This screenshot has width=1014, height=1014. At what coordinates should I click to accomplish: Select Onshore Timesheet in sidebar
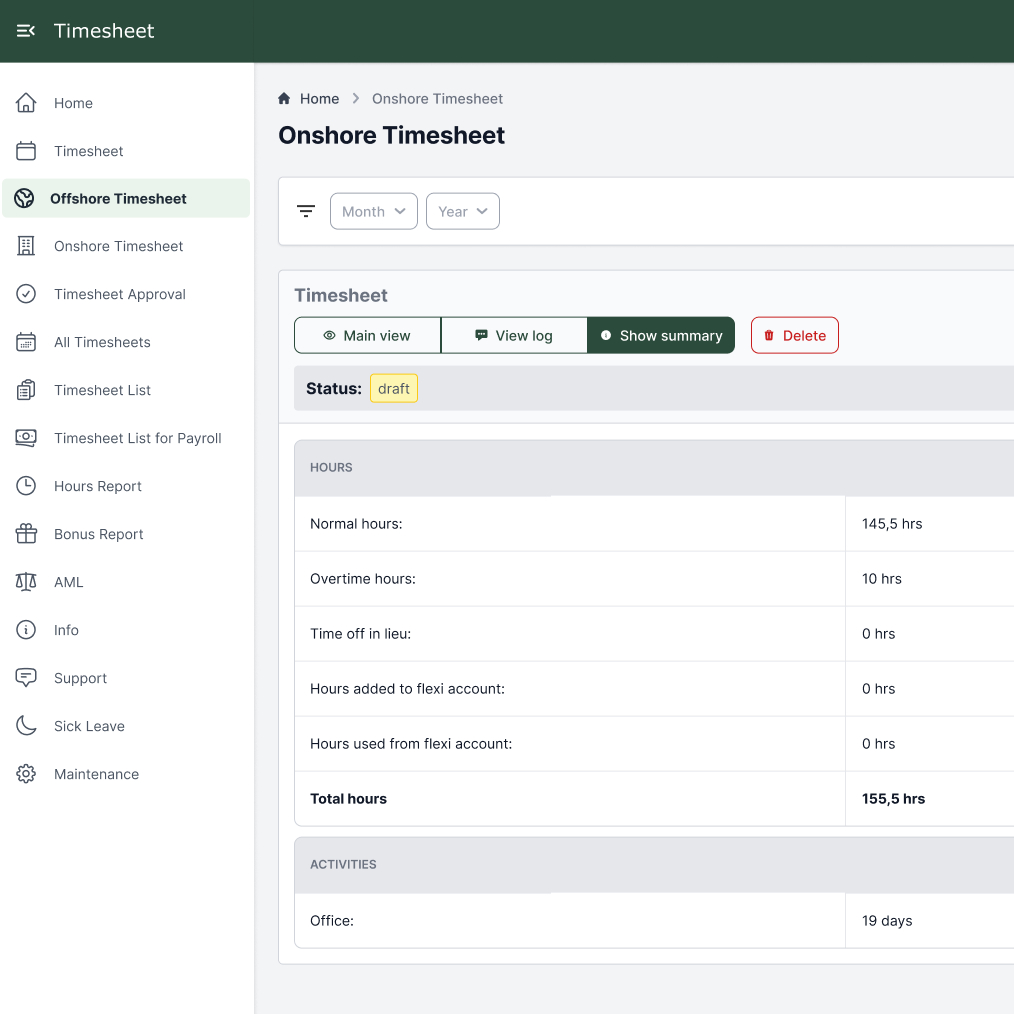(x=118, y=246)
